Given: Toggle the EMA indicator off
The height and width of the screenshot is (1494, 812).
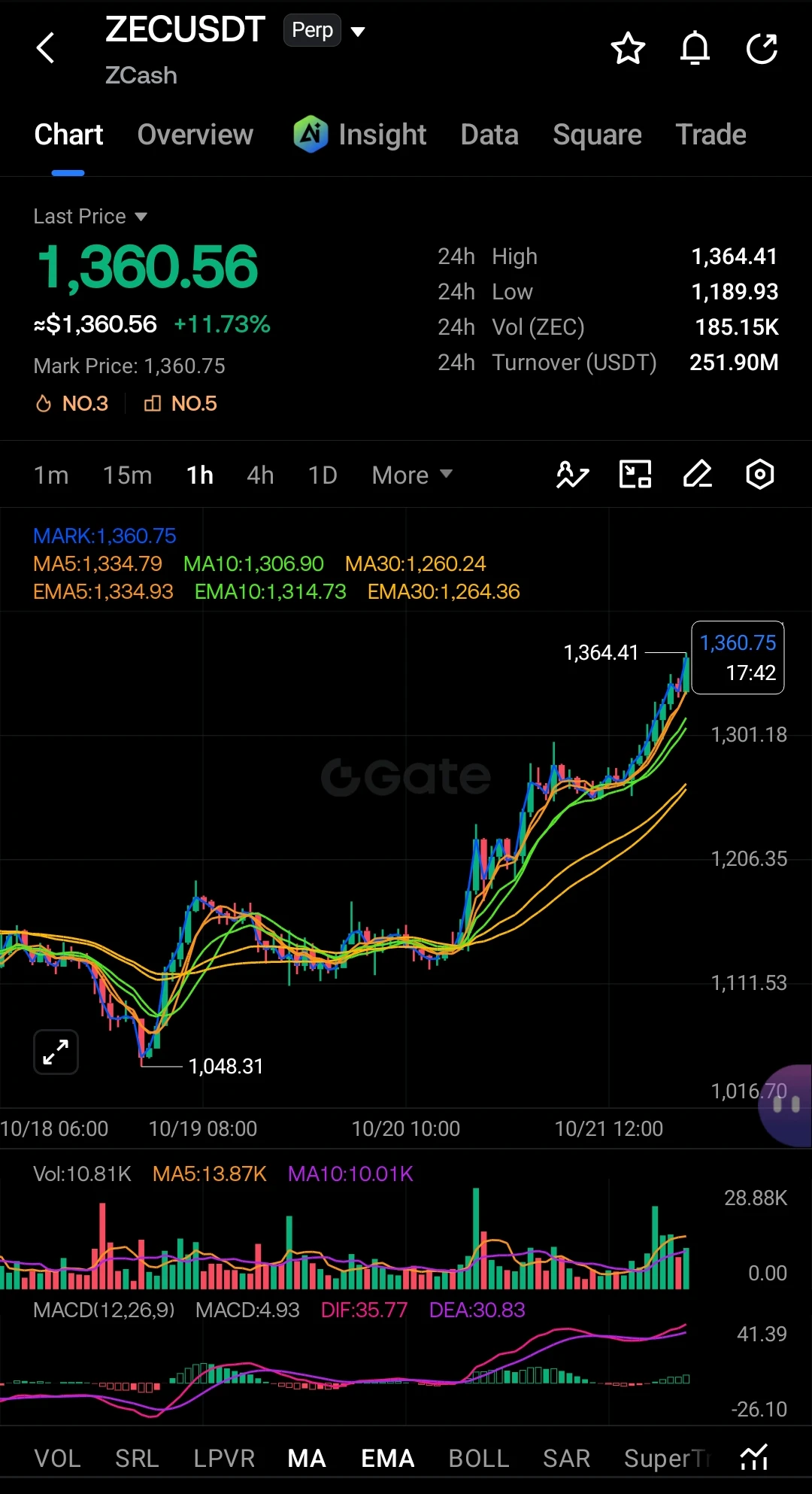Looking at the screenshot, I should point(388,1459).
